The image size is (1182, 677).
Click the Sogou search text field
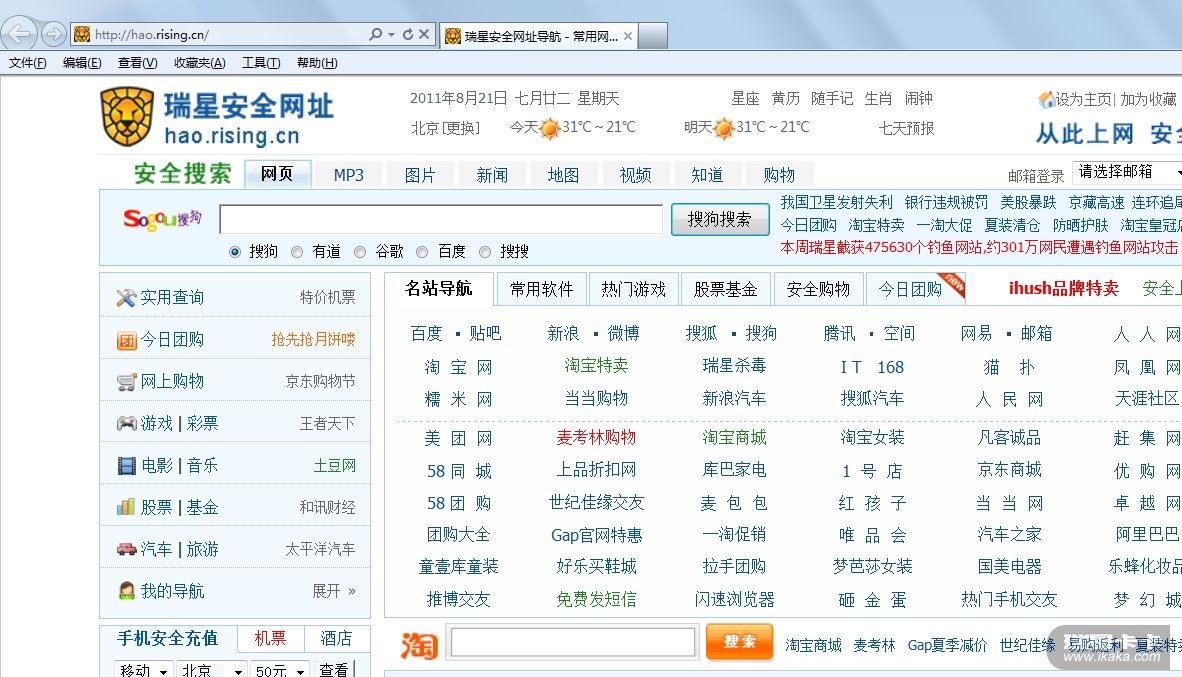(441, 219)
